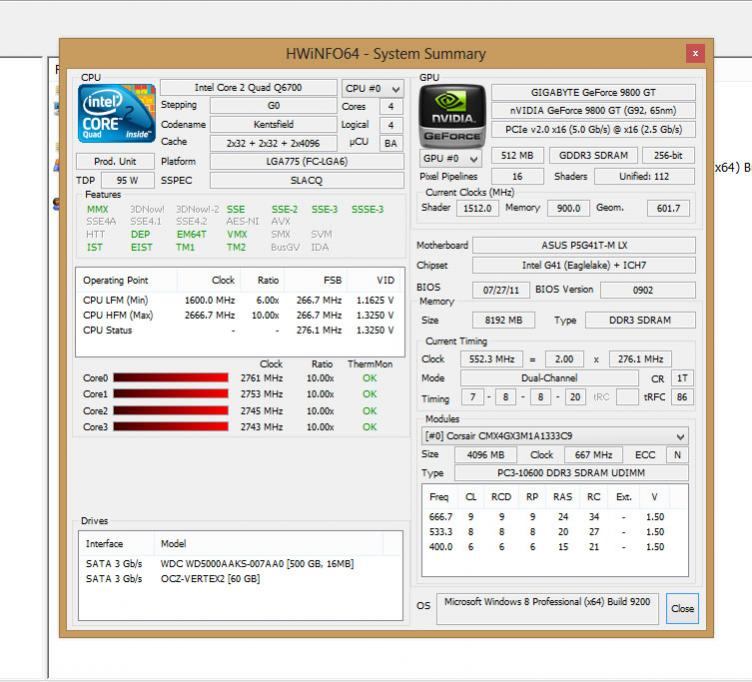Click the 4096 MB module size field
Screen dimensions: 752x682
pos(486,455)
